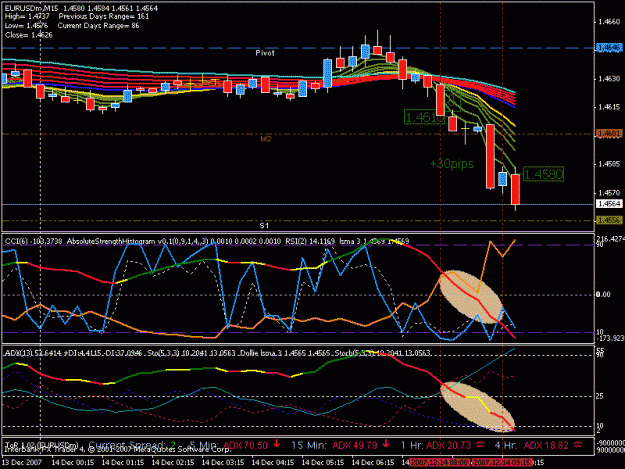Click the orange M2 price tag on axis
Screen dimensions: 625x469
[609, 134]
